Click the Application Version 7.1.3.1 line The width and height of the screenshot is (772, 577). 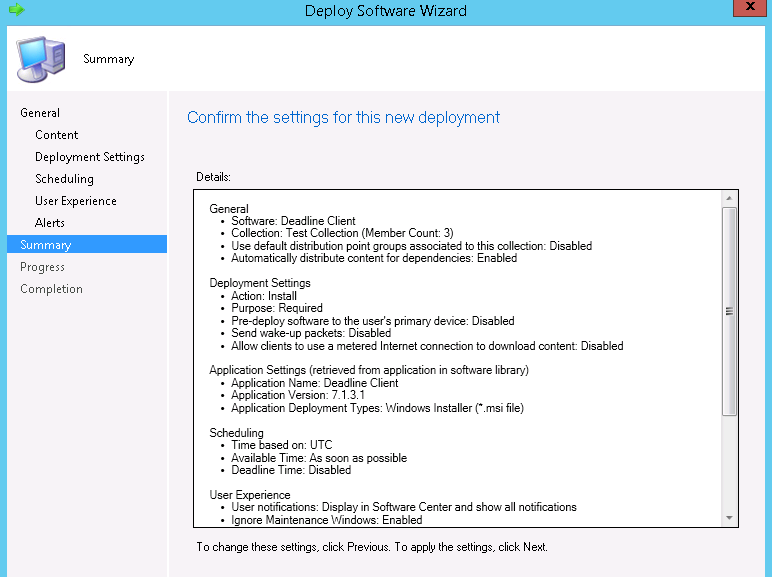point(290,395)
